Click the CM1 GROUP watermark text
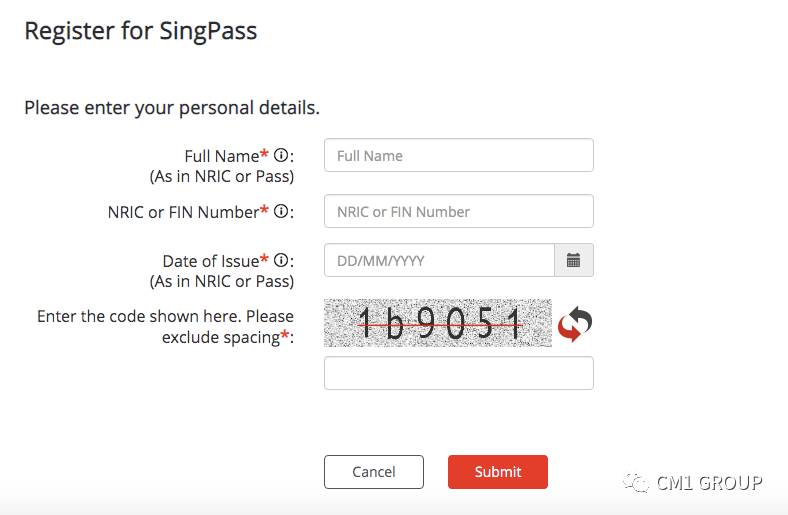Viewport: 788px width, 515px height. point(709,484)
